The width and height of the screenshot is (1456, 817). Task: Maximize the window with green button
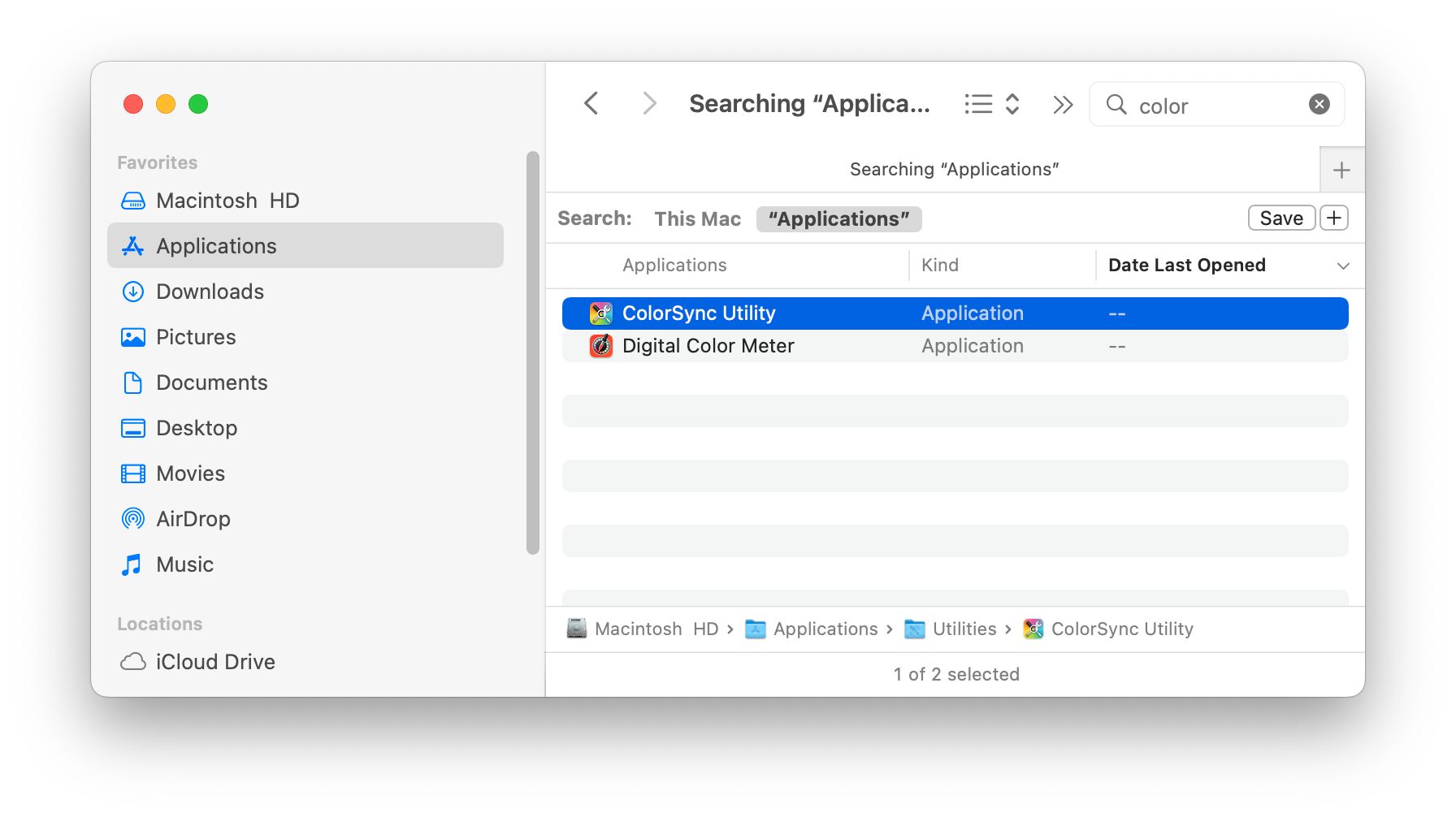(198, 104)
